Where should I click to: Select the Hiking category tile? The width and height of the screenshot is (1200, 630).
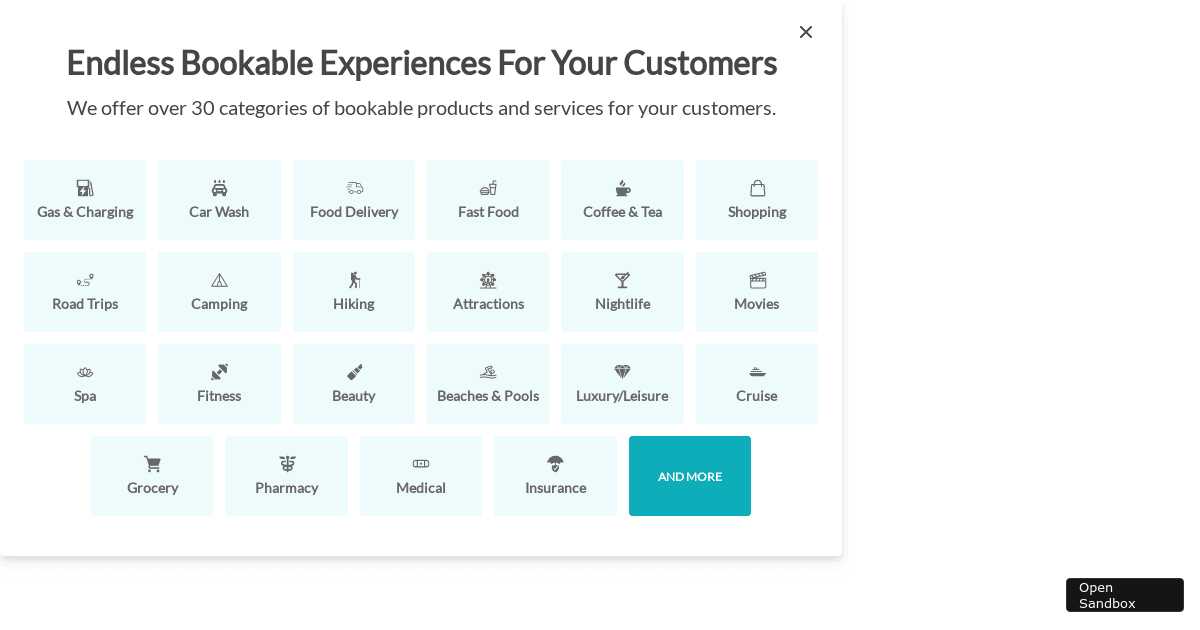point(354,292)
